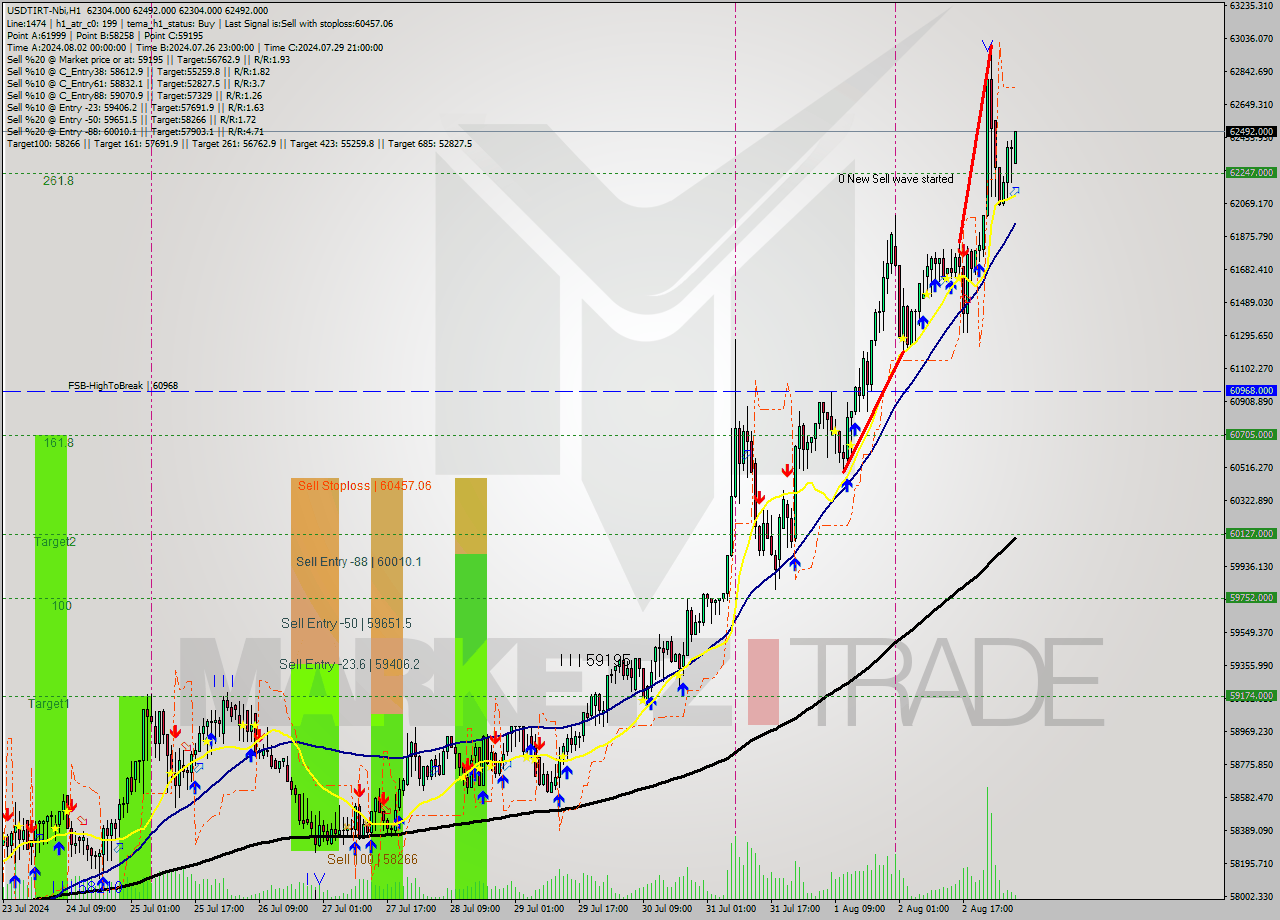Select the 28 Jul 09:00 time label

point(475,909)
